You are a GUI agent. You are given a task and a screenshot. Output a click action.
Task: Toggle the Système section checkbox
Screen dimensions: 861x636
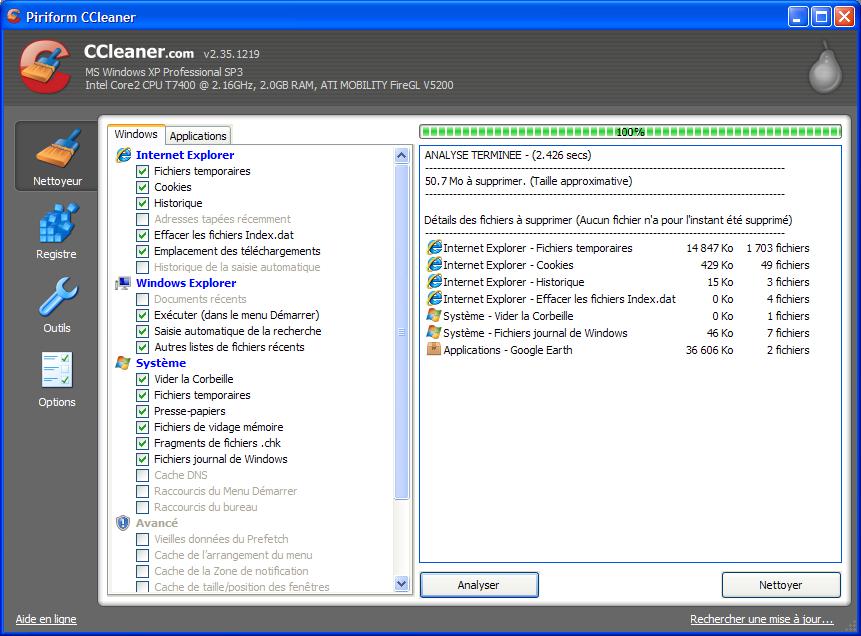(x=124, y=363)
